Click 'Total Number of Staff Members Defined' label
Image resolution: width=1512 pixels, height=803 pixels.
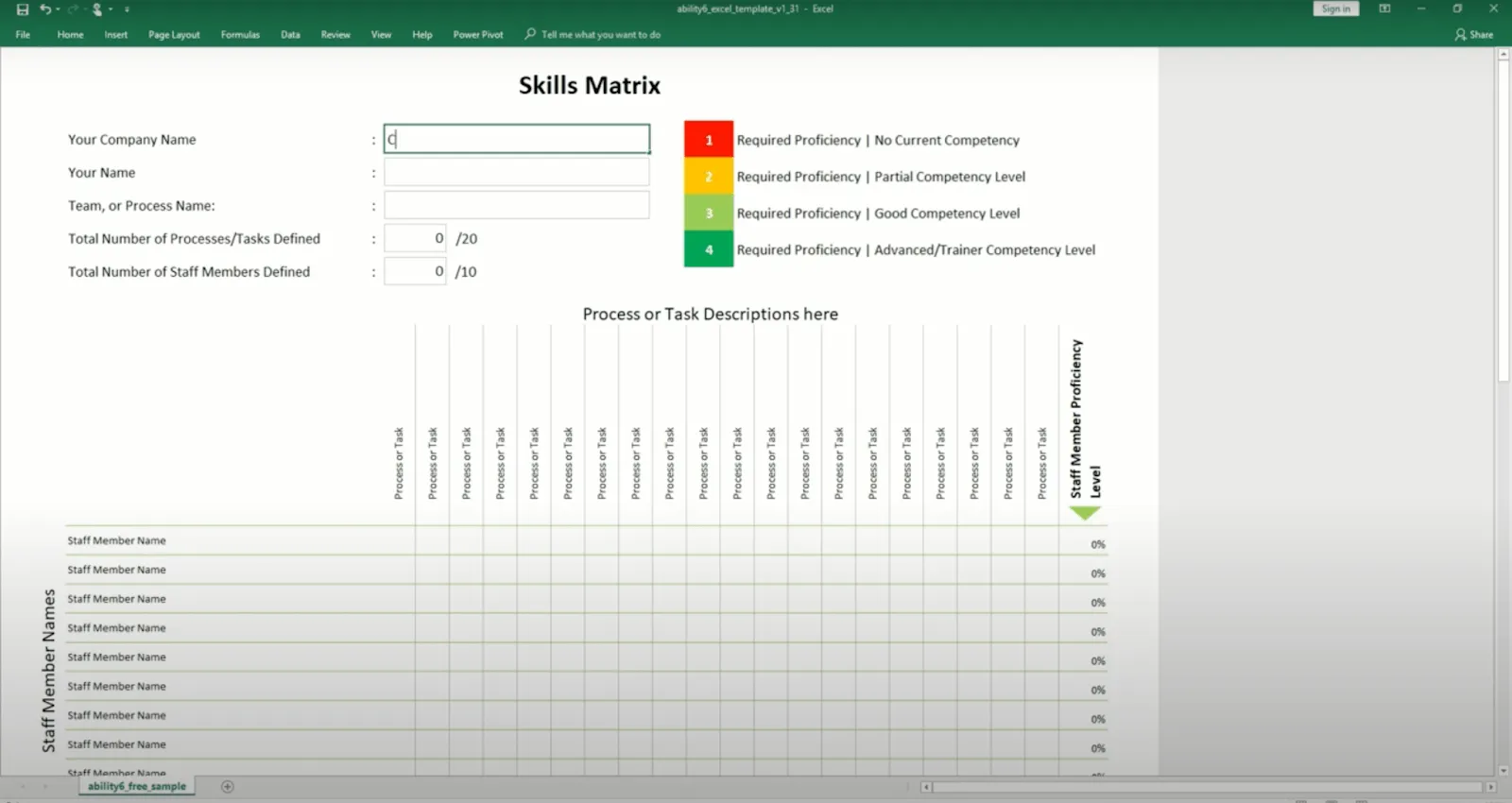[189, 272]
